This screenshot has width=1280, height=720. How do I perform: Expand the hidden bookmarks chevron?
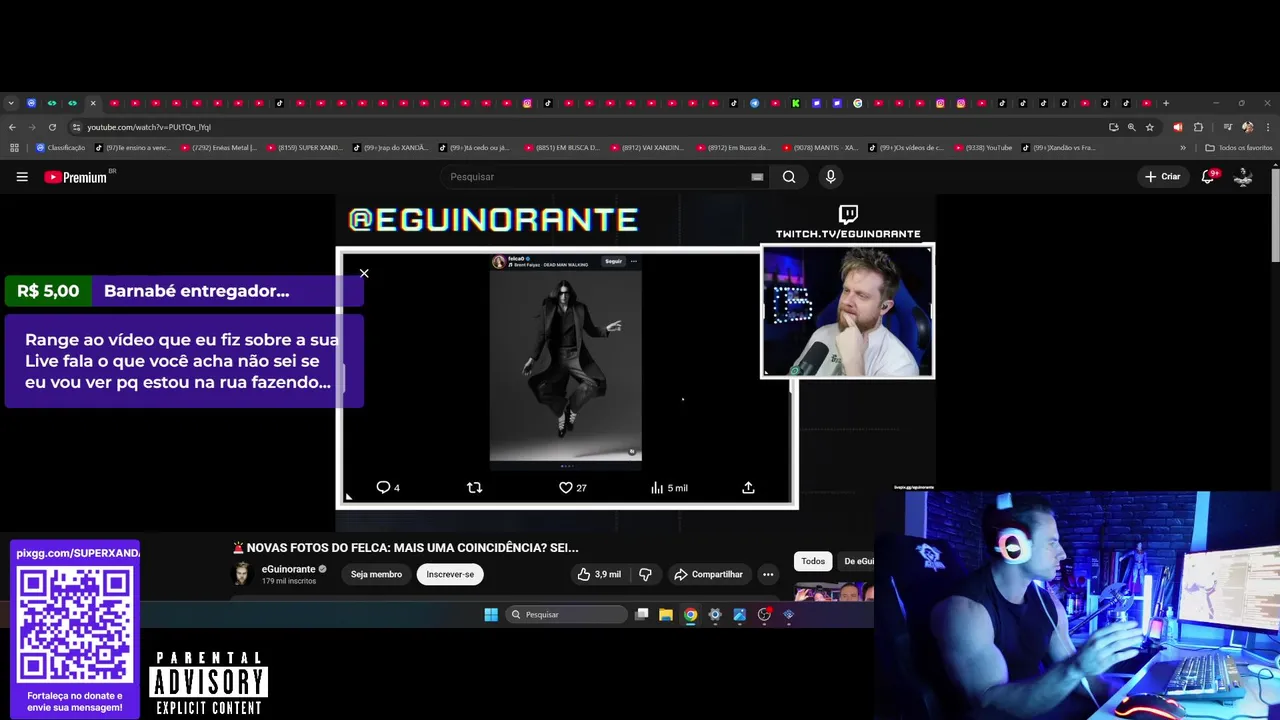tap(1183, 148)
